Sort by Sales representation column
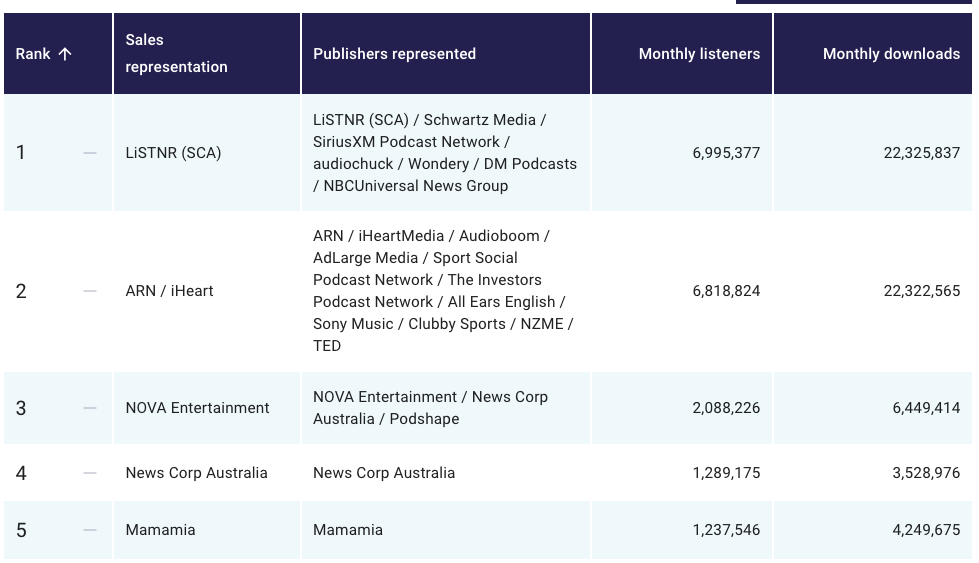Image resolution: width=979 pixels, height=563 pixels. tap(207, 54)
